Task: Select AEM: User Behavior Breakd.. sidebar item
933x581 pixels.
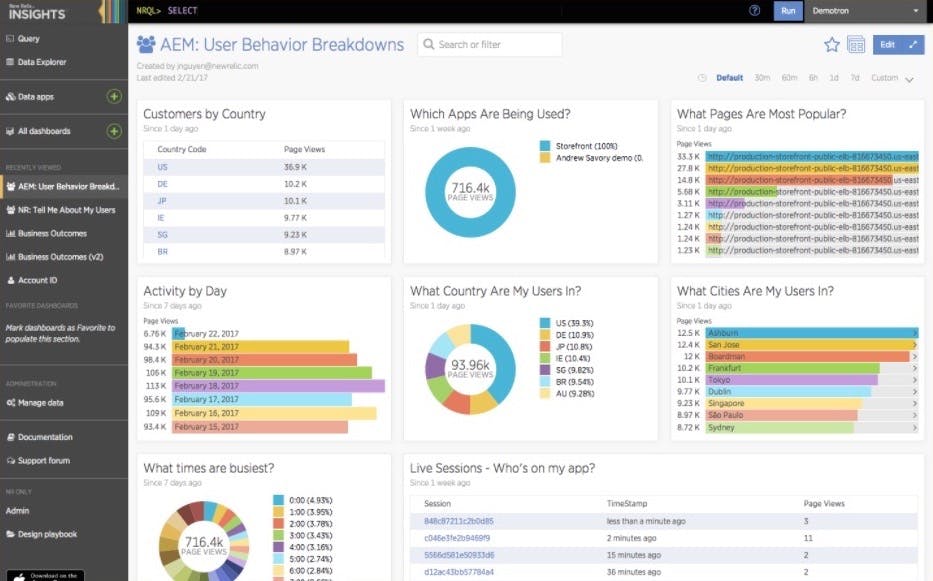Action: coord(64,186)
